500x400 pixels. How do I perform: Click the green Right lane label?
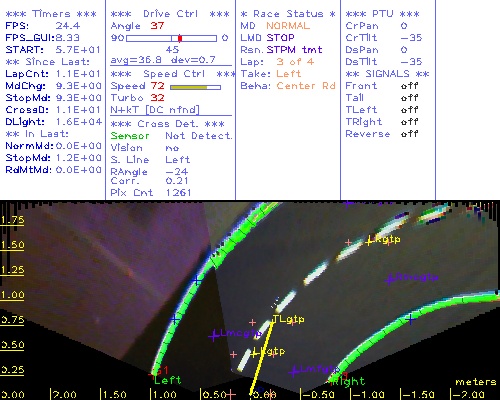click(x=349, y=381)
